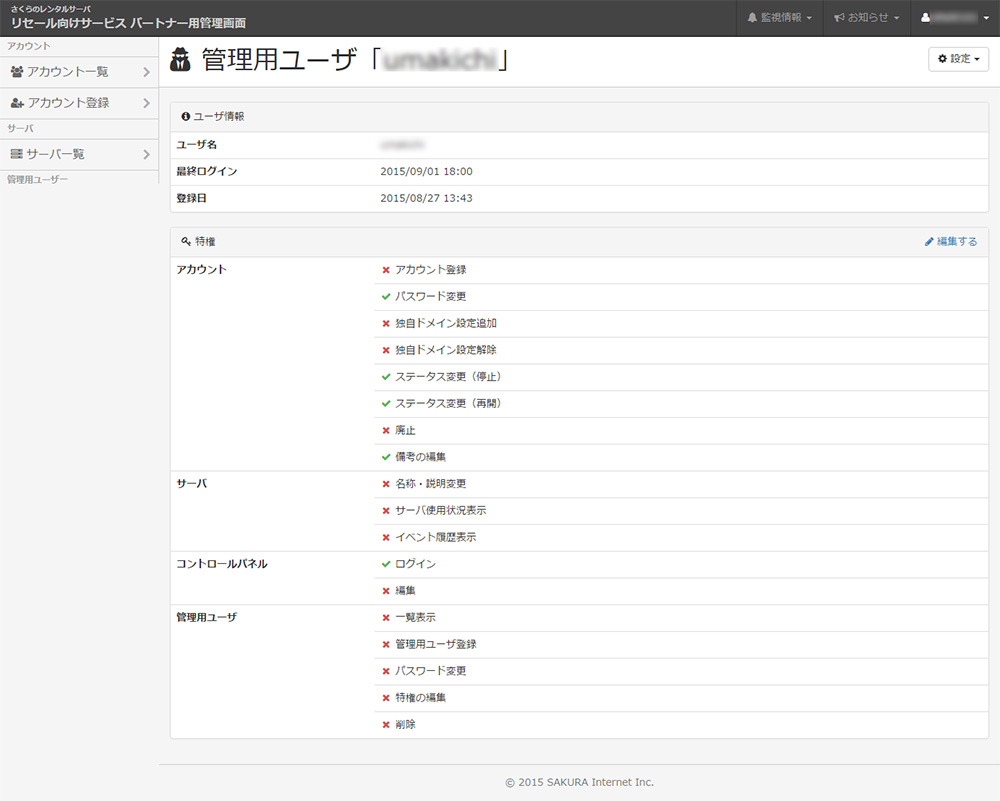Click the green check beside ログイン privilege
Screen dimensions: 1000x801
pos(386,564)
